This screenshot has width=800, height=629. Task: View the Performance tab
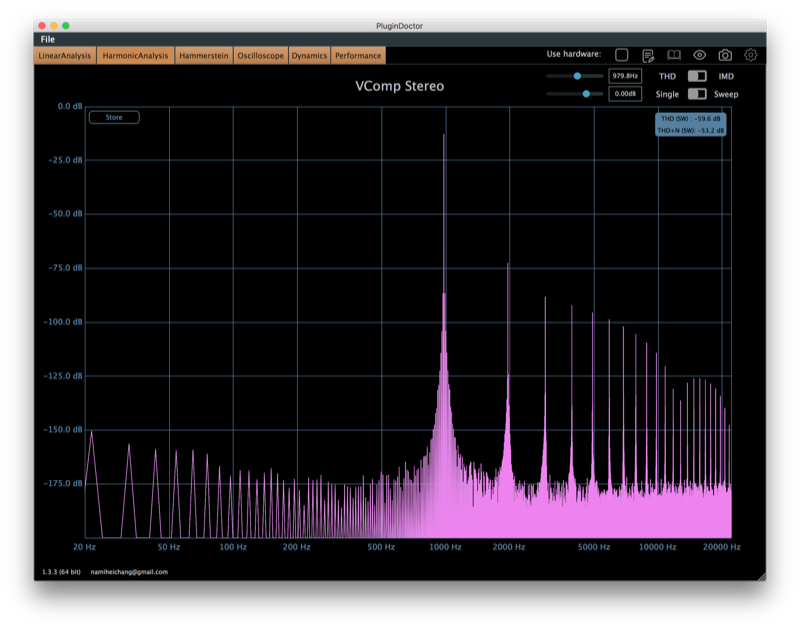[x=358, y=56]
